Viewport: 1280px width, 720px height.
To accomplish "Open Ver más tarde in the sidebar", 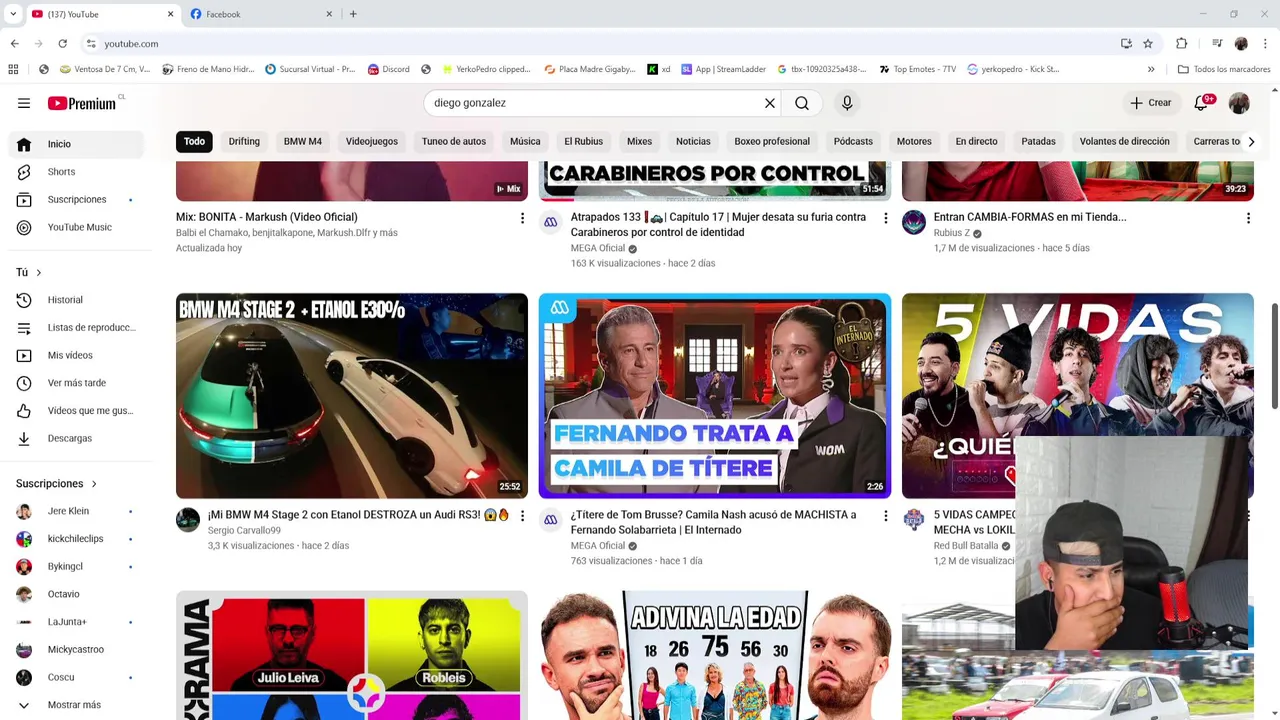I will 76,383.
